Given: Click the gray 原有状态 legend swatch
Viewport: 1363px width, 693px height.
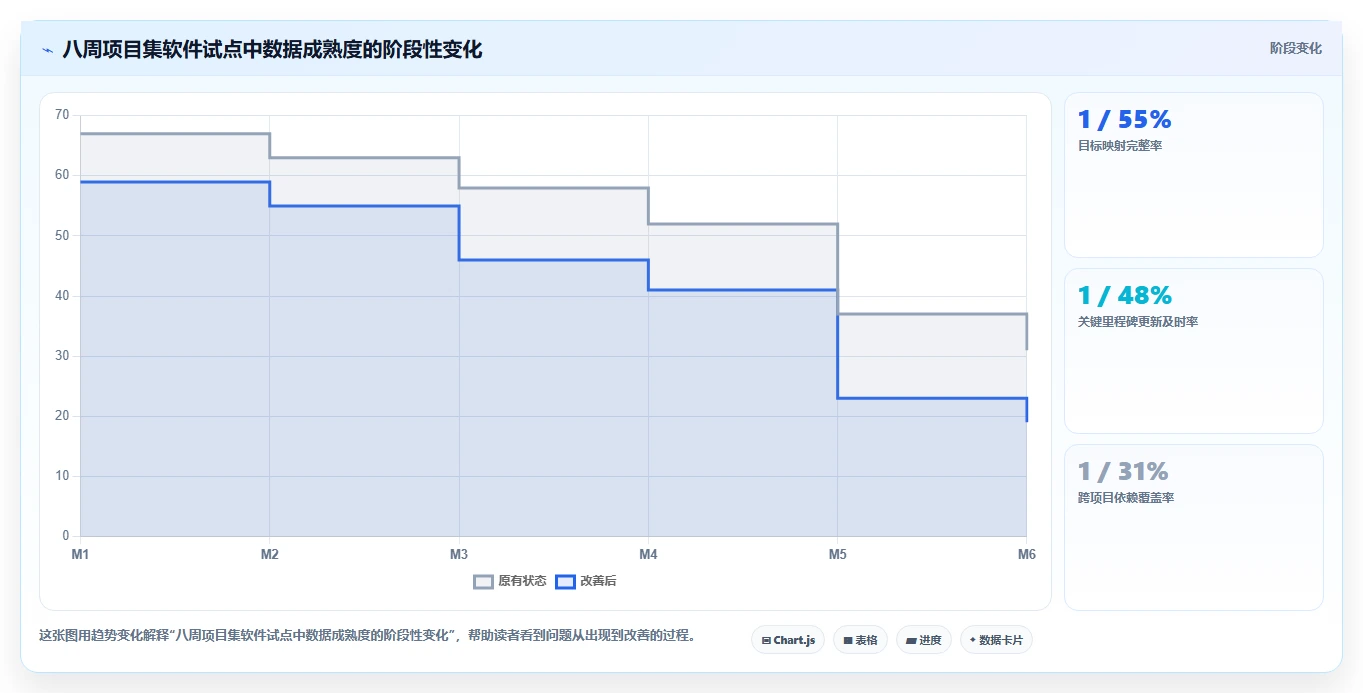Looking at the screenshot, I should pyautogui.click(x=484, y=581).
